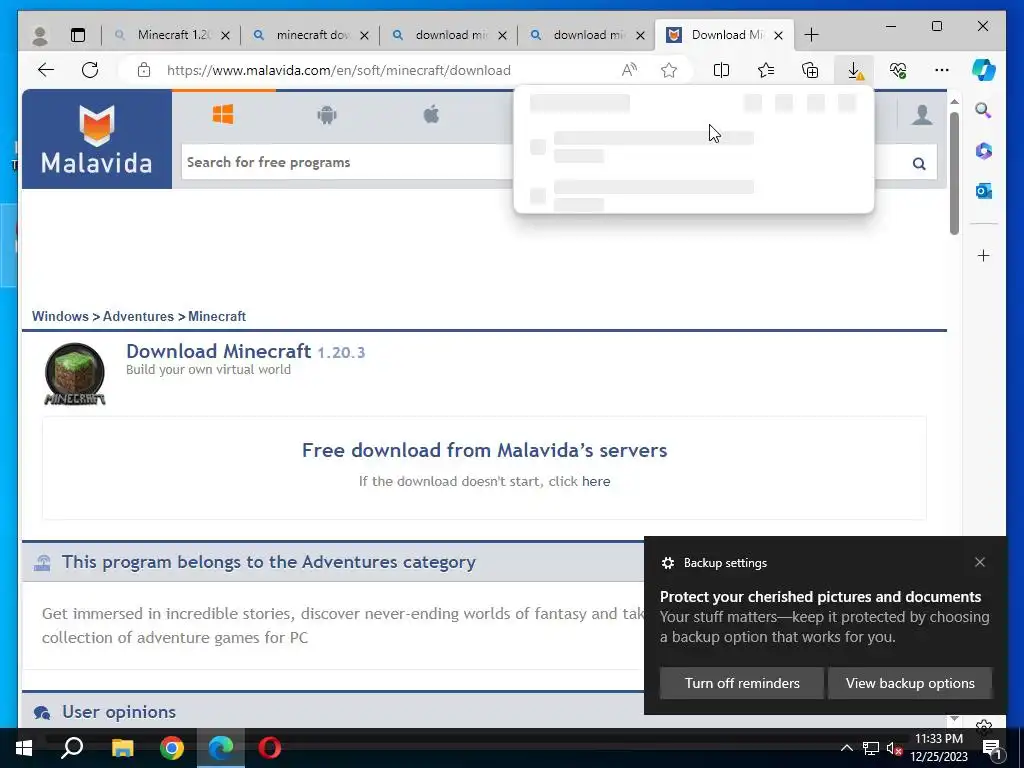Submit search with magnifier icon
Image resolution: width=1024 pixels, height=768 pixels.
pos(919,163)
